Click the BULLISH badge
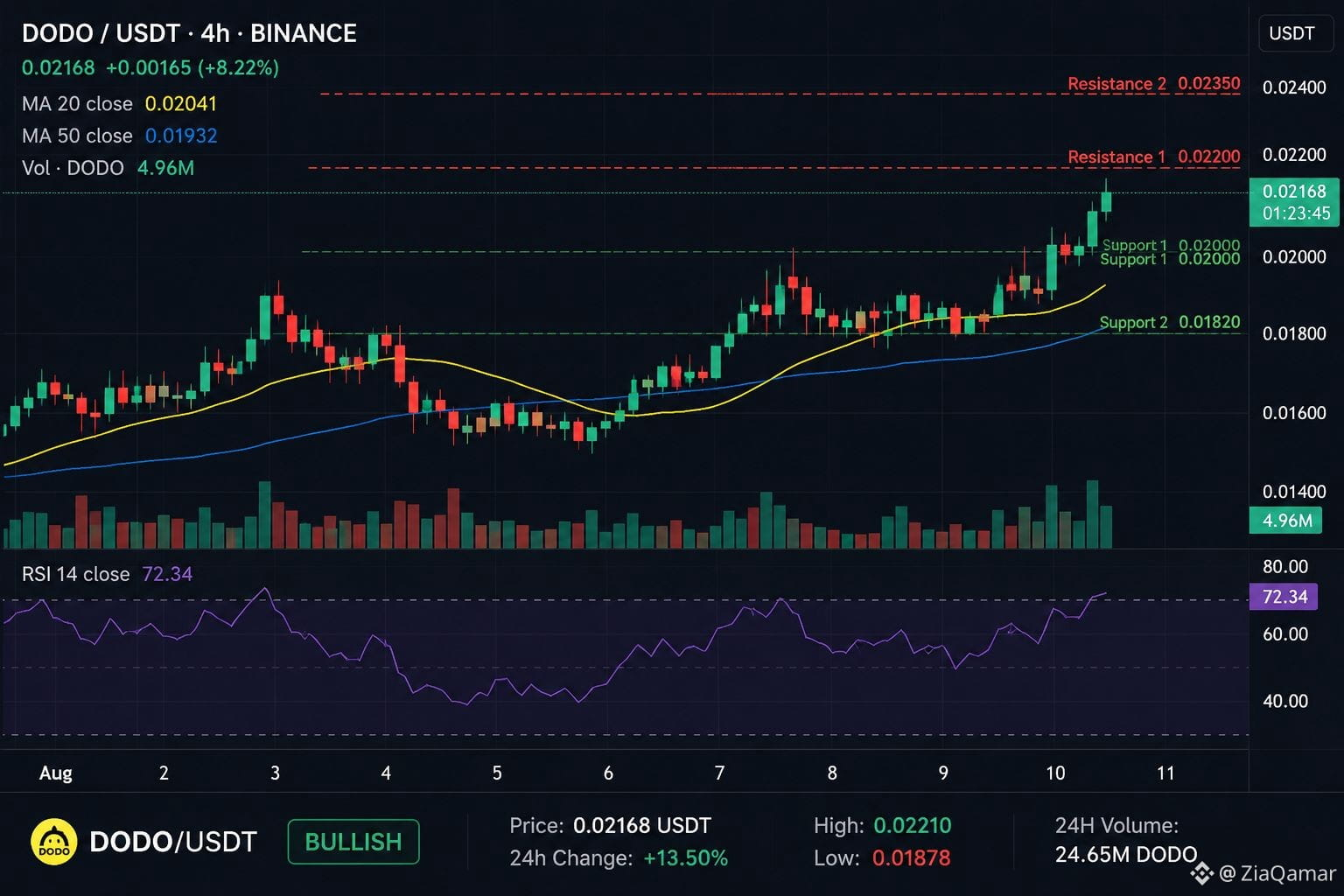This screenshot has width=1344, height=896. 353,842
